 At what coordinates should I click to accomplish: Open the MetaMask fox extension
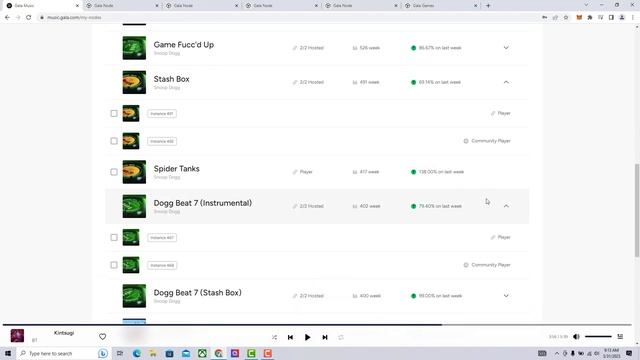pos(579,18)
